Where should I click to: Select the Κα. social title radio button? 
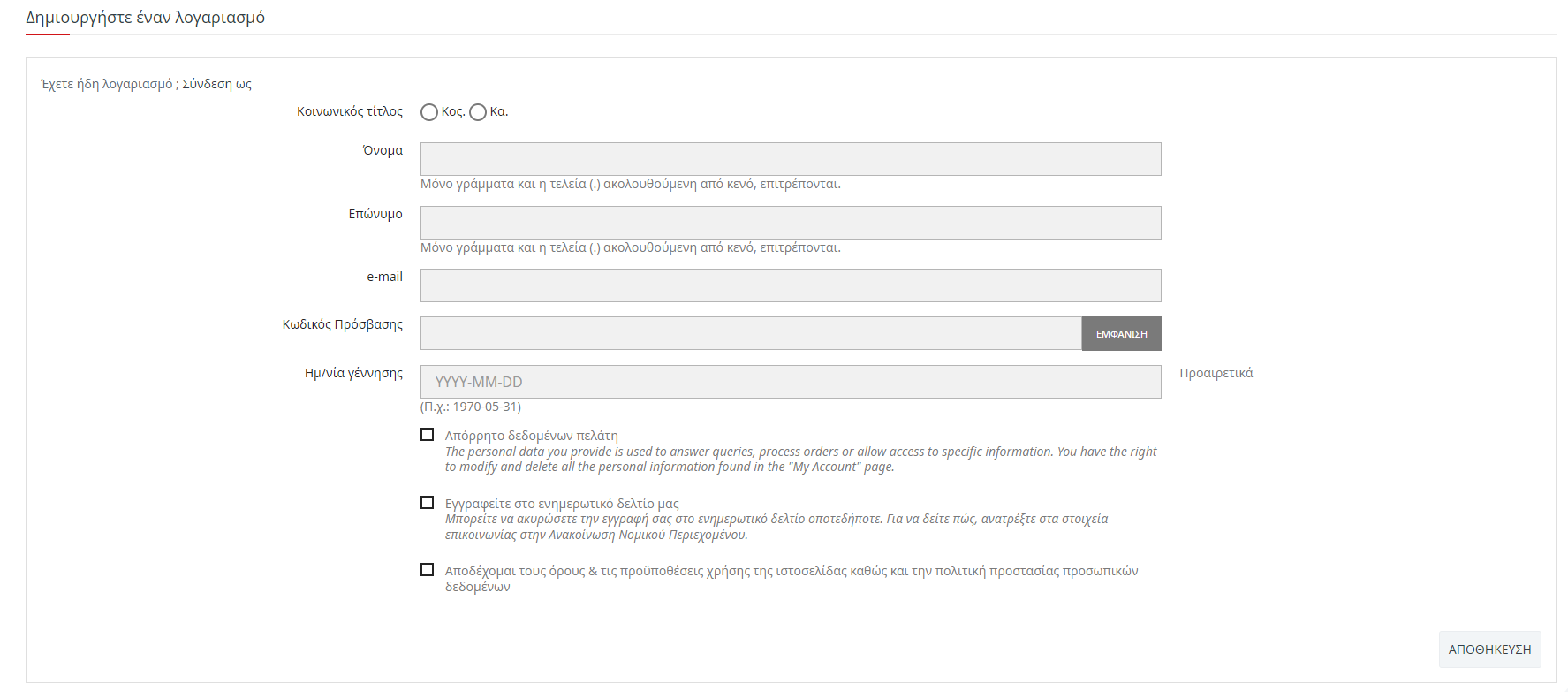click(x=478, y=112)
